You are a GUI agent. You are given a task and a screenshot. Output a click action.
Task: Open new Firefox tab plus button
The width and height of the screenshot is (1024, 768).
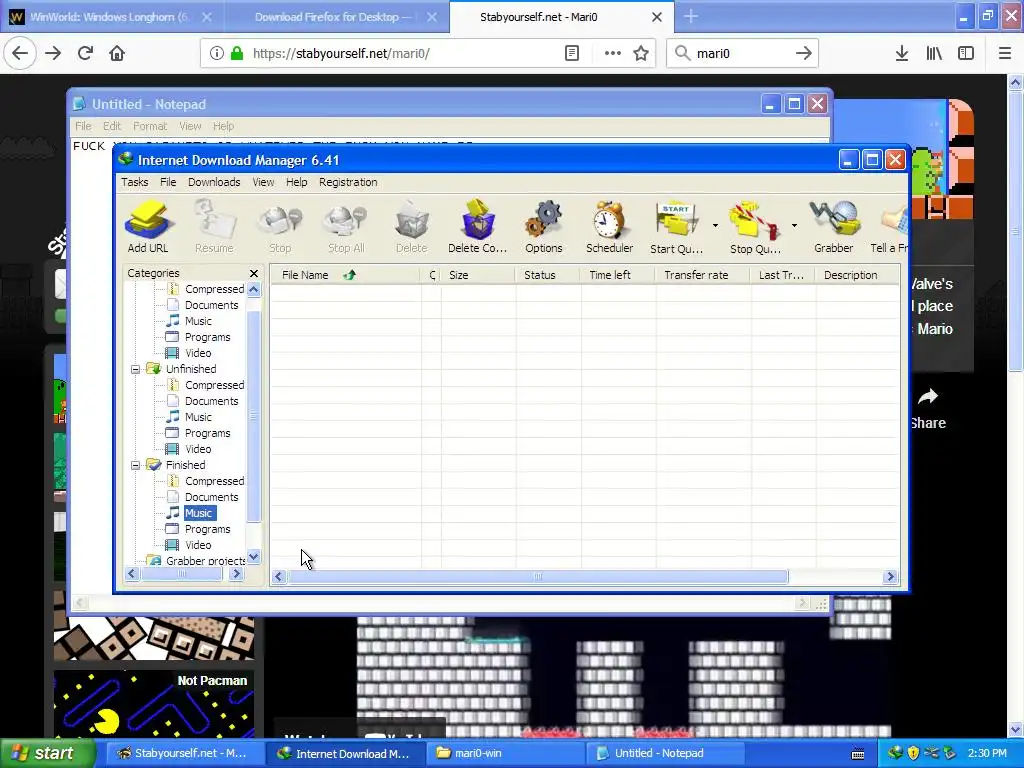pos(691,17)
